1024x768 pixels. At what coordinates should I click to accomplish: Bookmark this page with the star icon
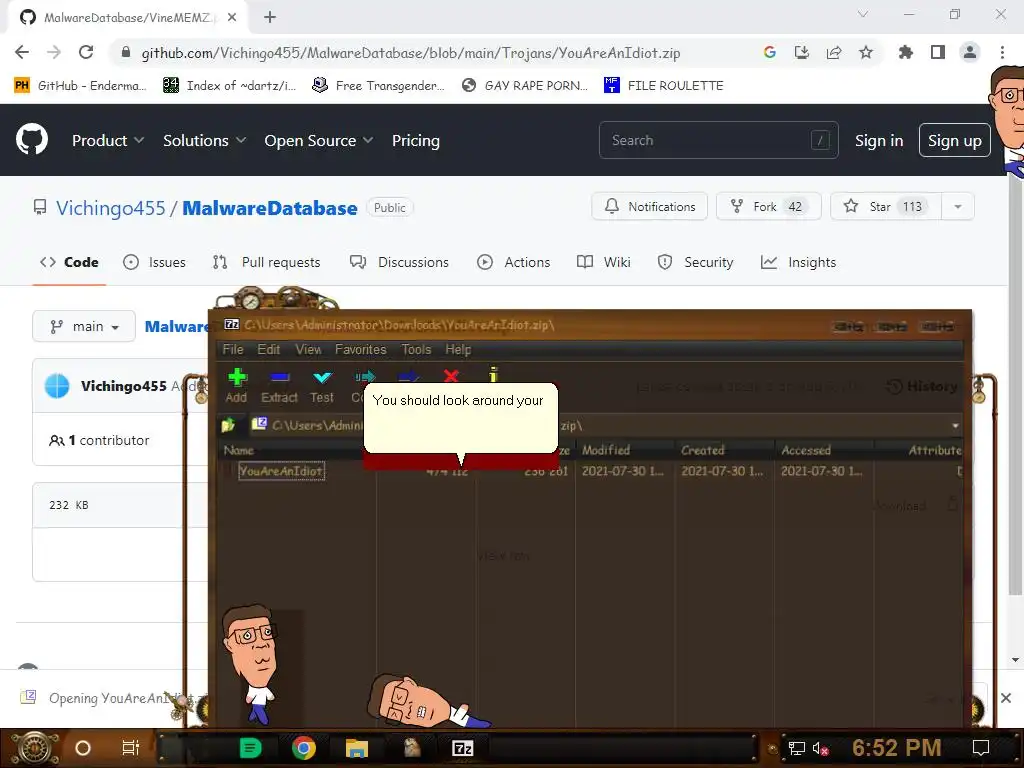tap(865, 52)
